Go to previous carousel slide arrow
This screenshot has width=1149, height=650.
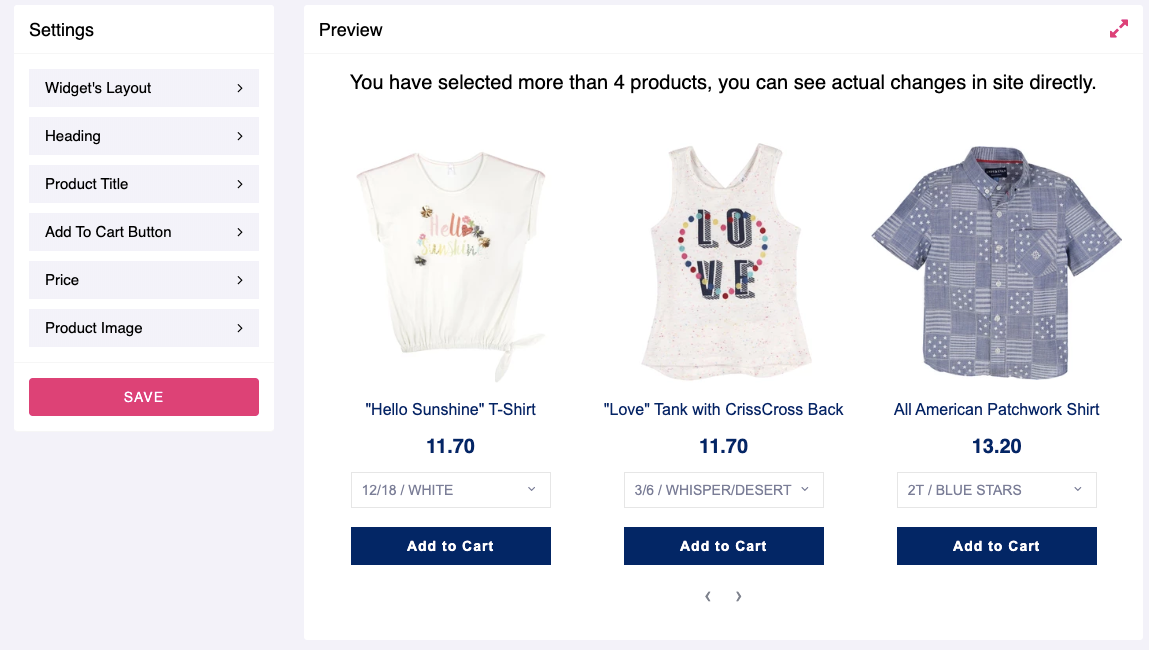pyautogui.click(x=708, y=597)
